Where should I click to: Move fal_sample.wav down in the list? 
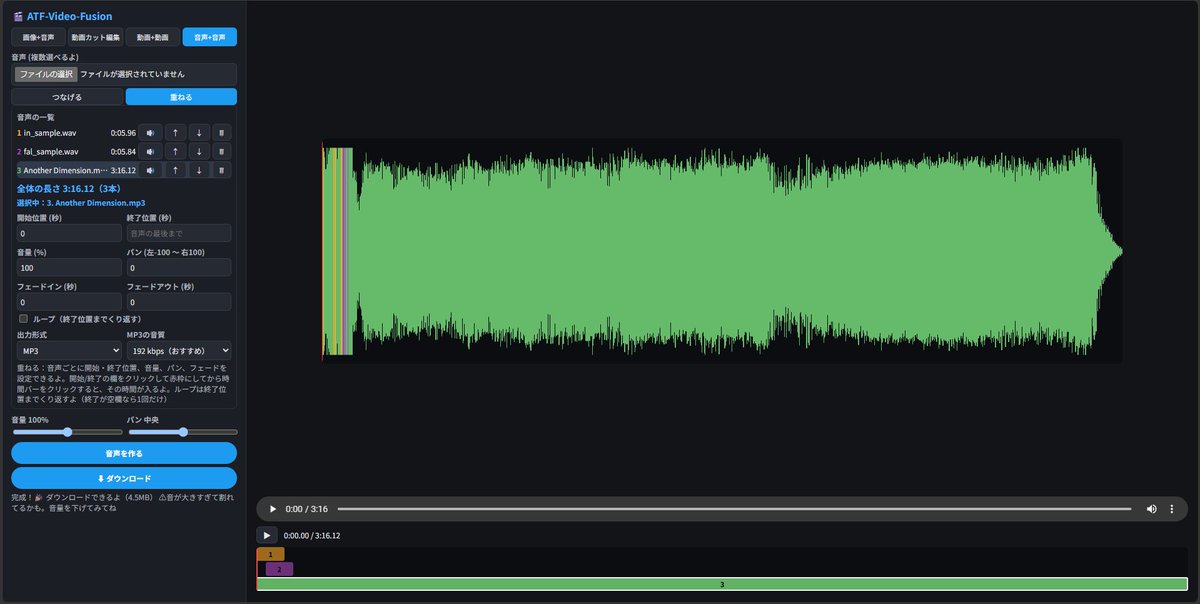point(199,151)
